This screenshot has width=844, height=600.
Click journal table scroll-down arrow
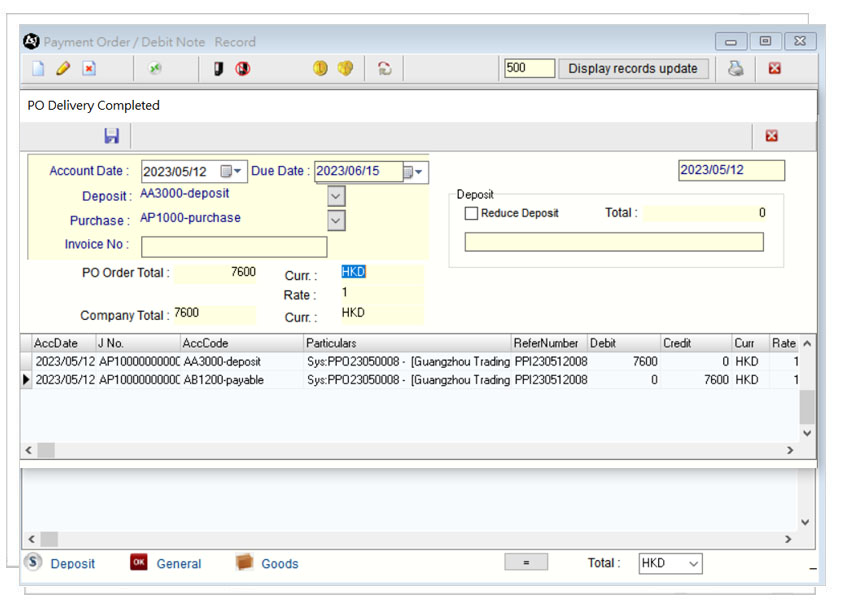coord(807,433)
